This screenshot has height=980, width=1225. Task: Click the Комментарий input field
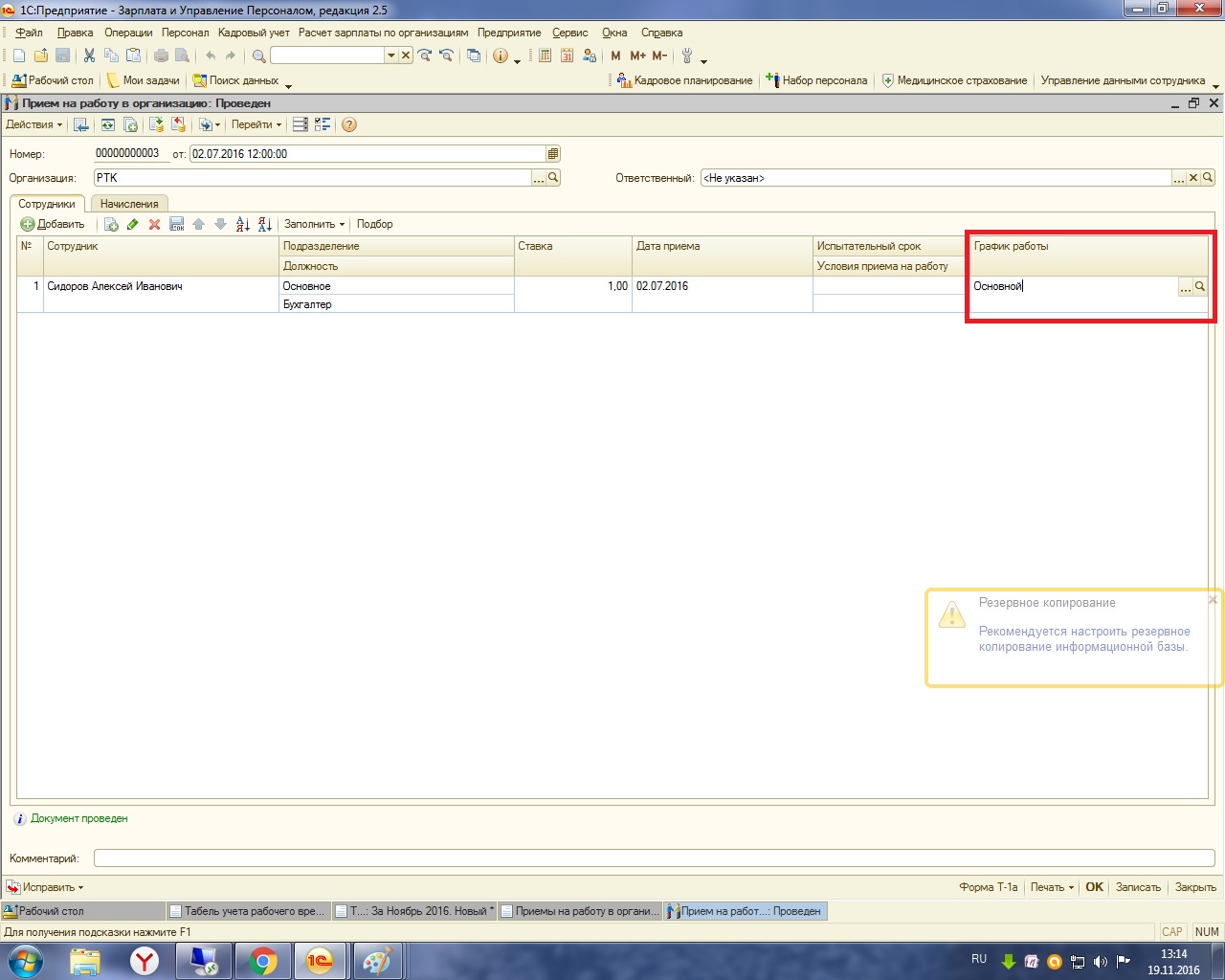(655, 858)
